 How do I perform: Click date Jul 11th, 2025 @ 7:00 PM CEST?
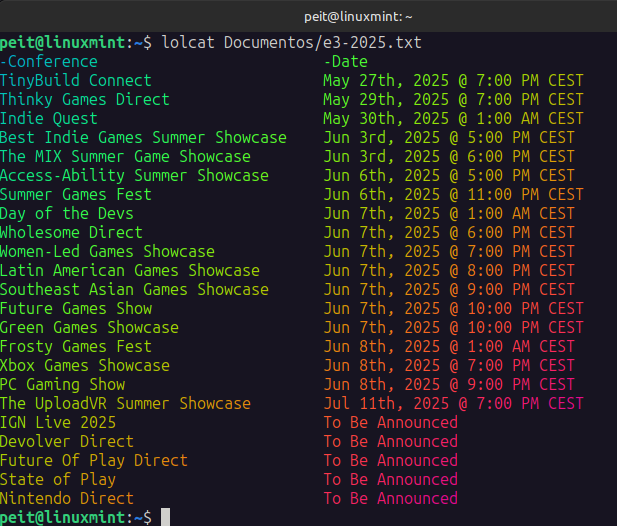tap(453, 404)
